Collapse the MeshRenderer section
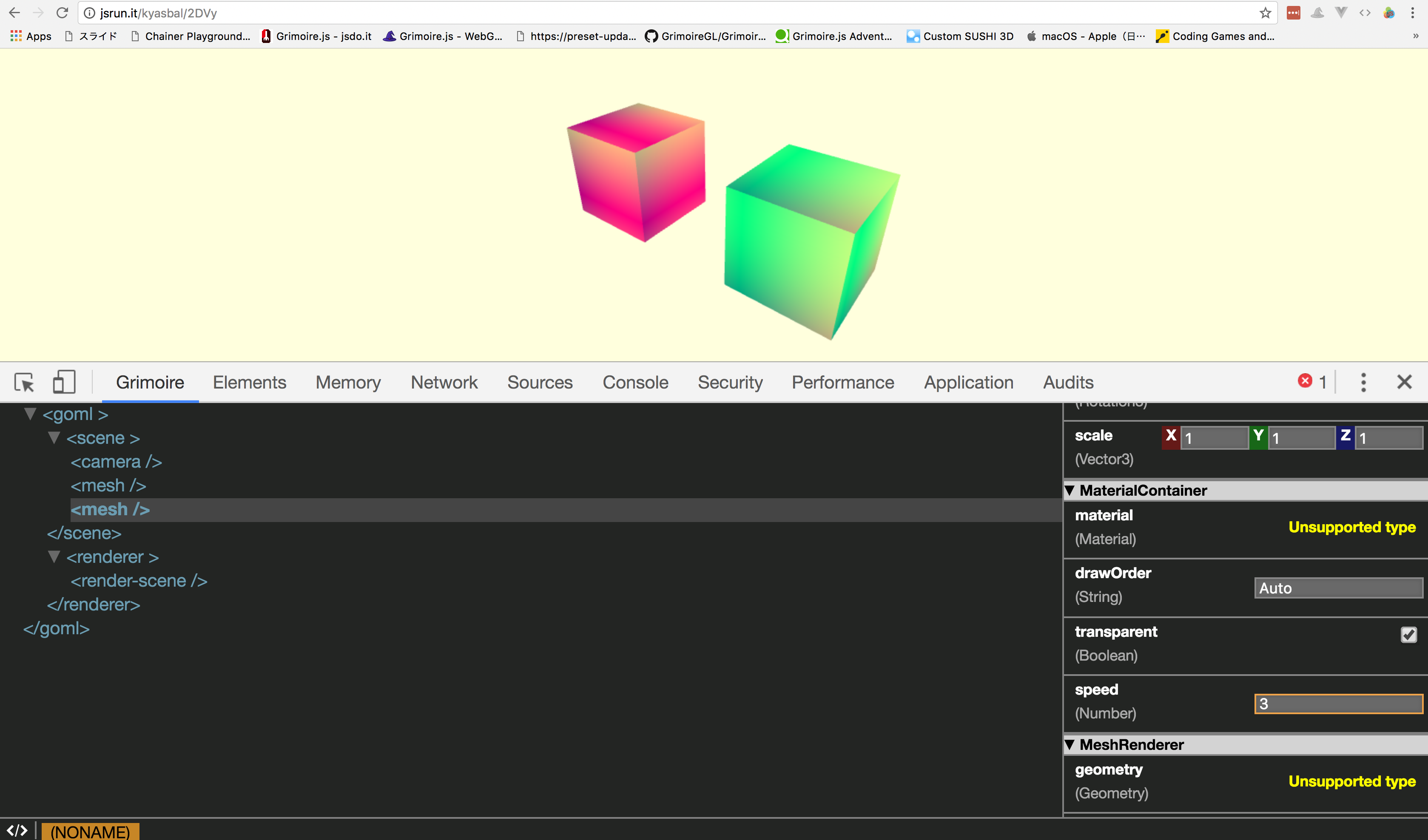 click(1070, 744)
